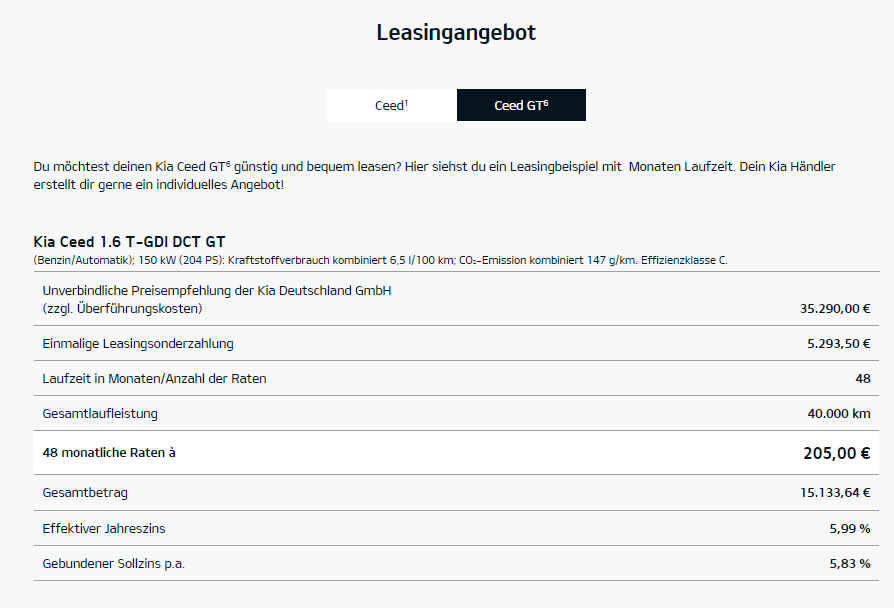Click the intro paragraph about leasing example

point(434,176)
